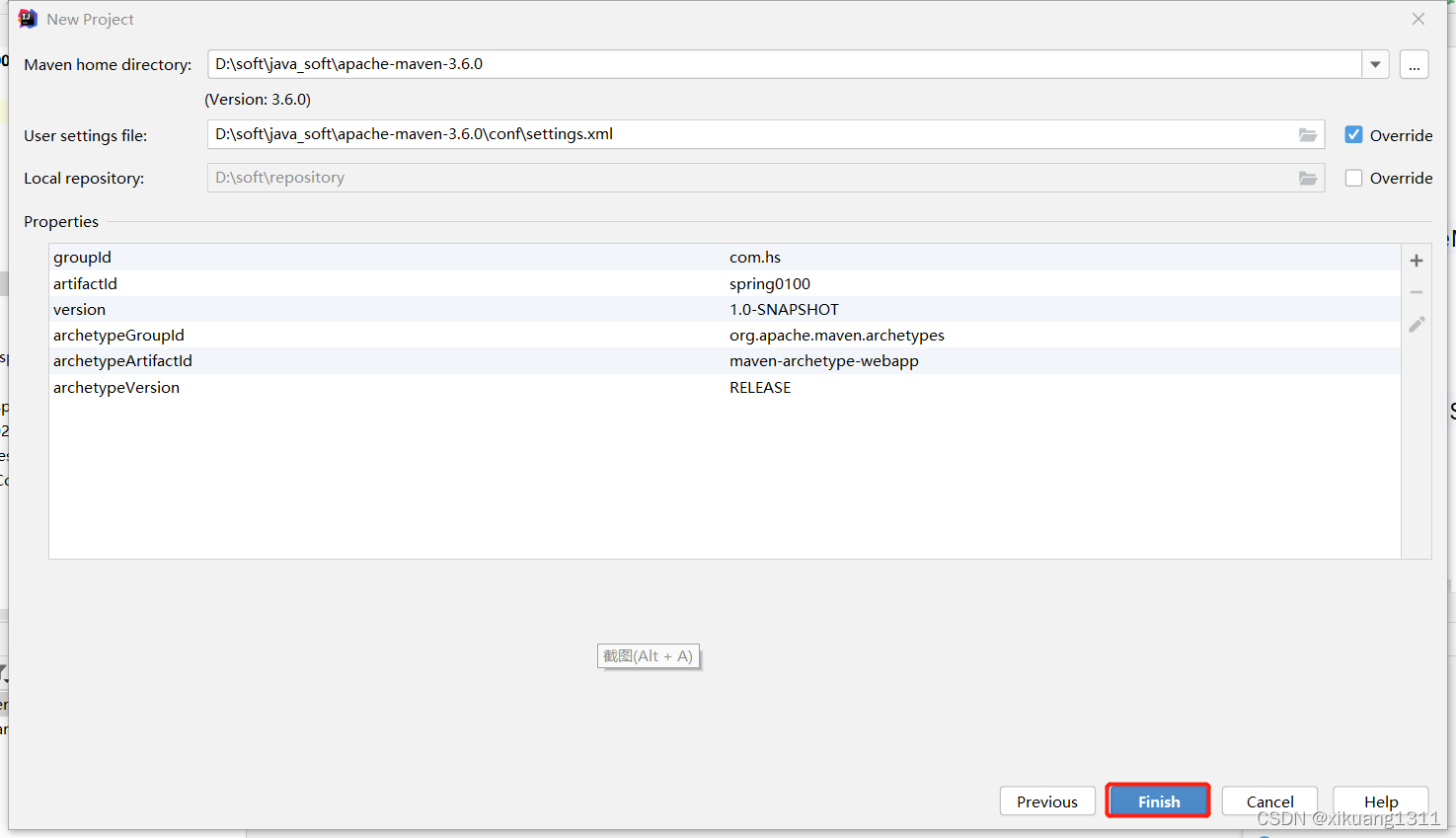Screen dimensions: 1456x838
Task: Close the New Project dialog with X
Action: (1418, 19)
